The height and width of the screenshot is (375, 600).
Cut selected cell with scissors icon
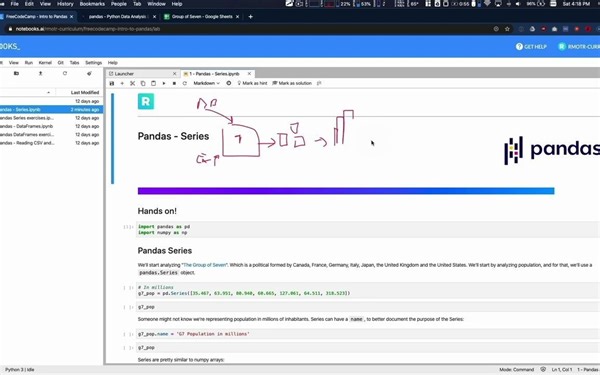(132, 83)
